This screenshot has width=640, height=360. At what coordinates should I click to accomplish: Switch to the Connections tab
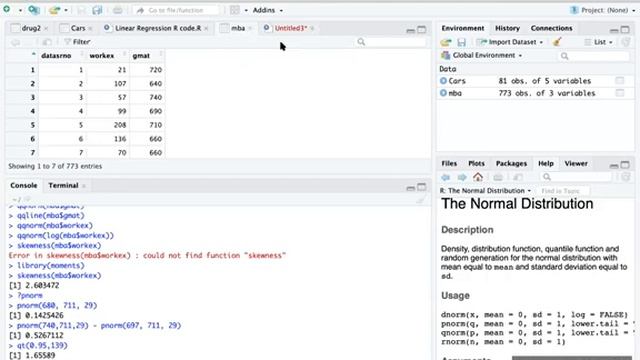tap(551, 28)
